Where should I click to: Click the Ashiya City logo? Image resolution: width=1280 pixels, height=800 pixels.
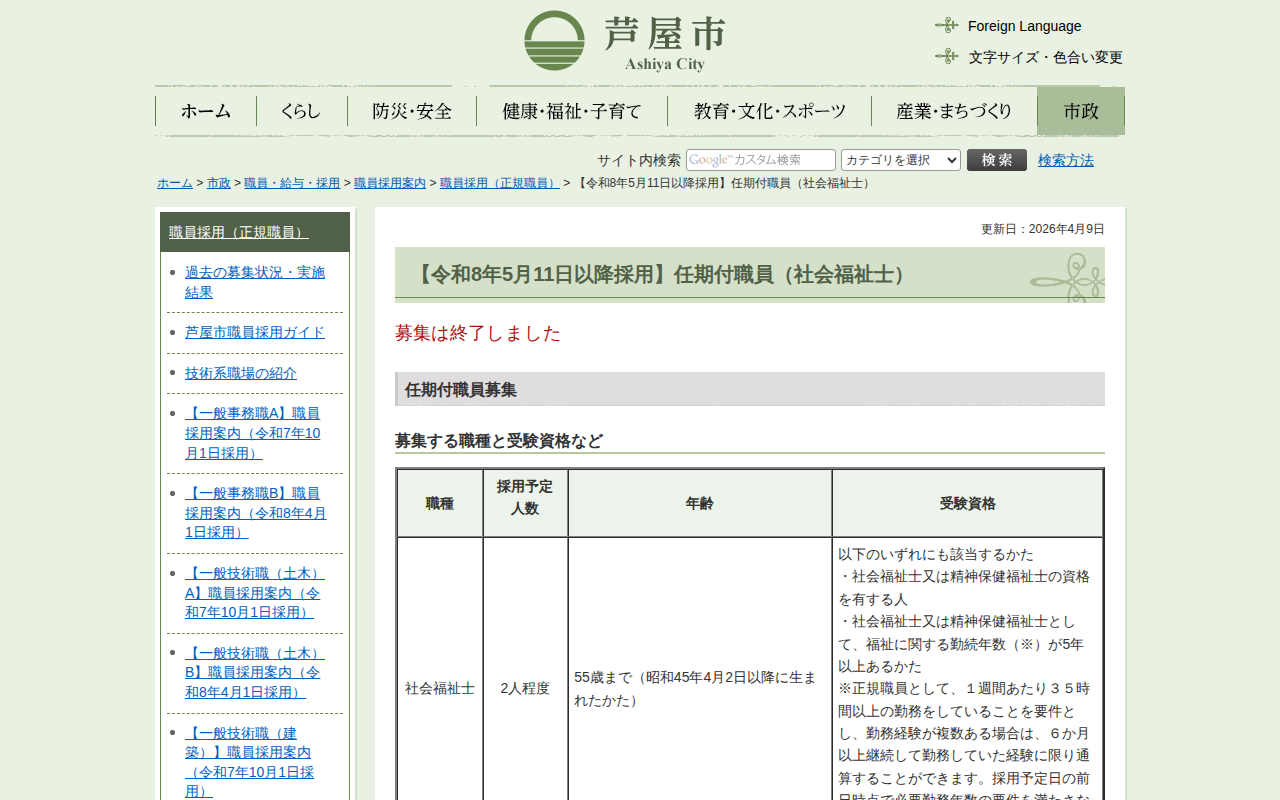625,41
